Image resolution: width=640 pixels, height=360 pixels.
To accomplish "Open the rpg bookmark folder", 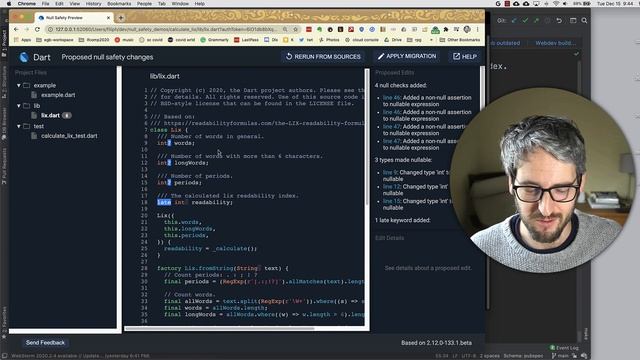I will pos(414,40).
